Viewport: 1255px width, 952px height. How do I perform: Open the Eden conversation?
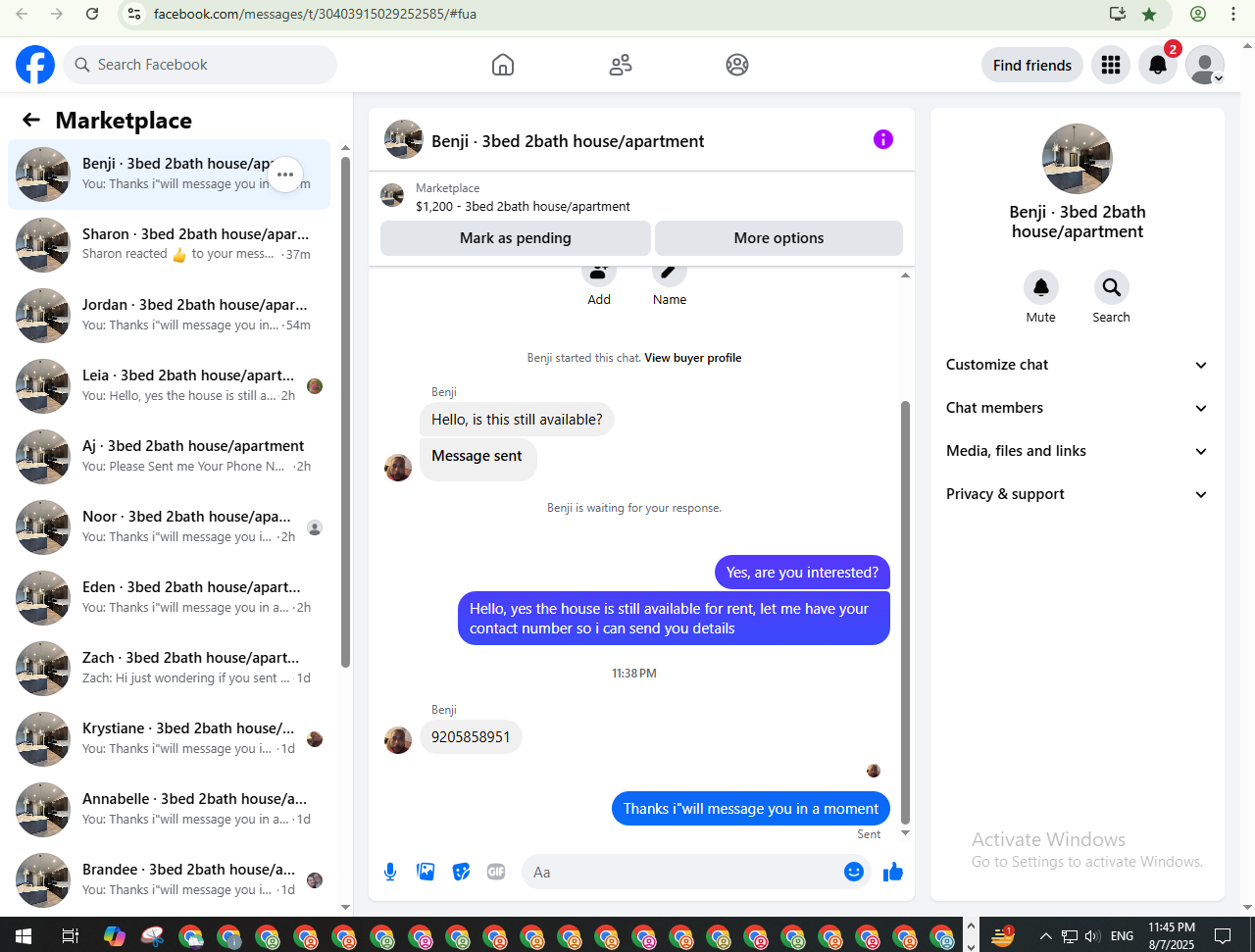click(170, 598)
